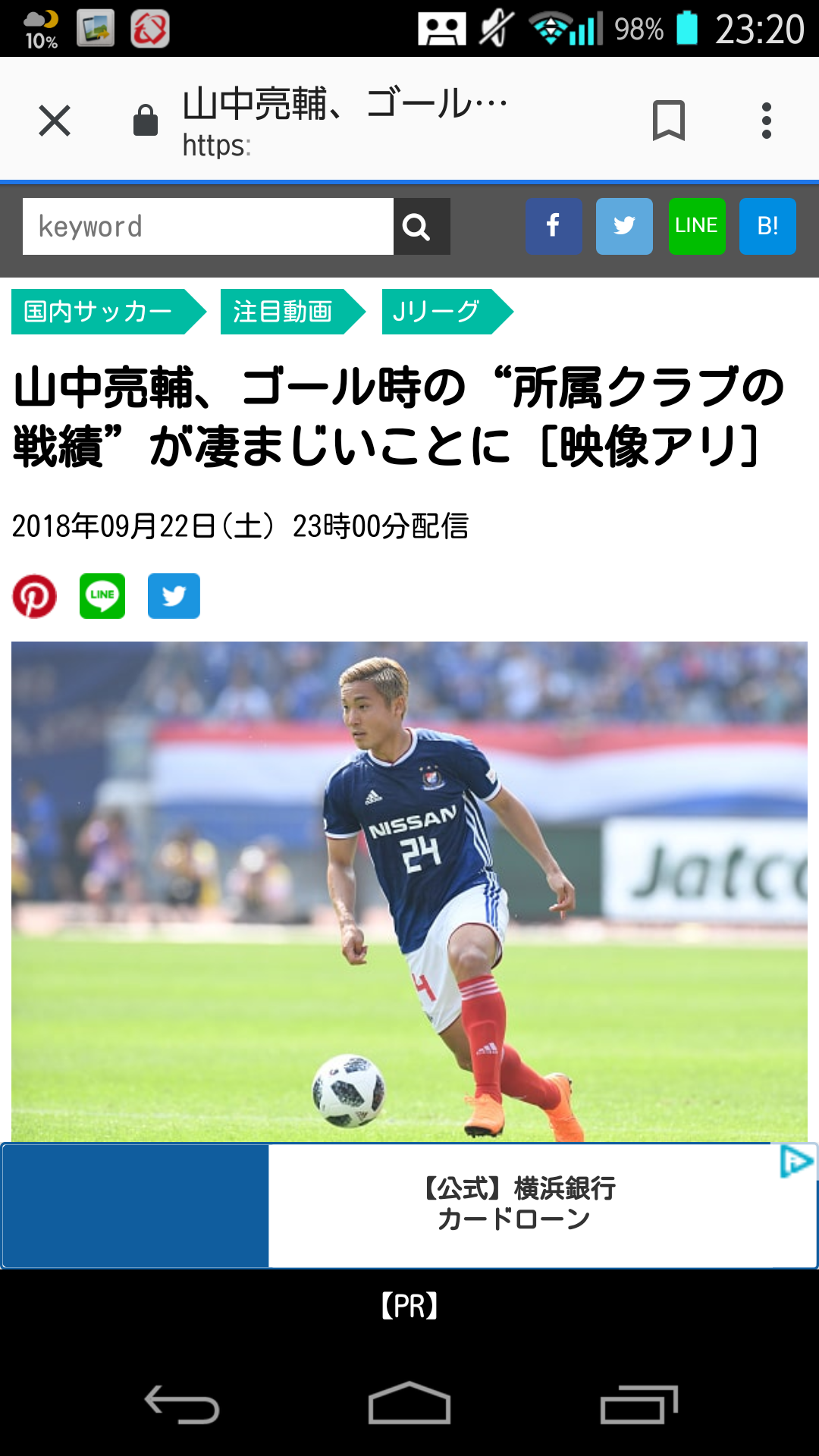
Task: Tap the AdChoices icon on banner
Action: pyautogui.click(x=796, y=1162)
